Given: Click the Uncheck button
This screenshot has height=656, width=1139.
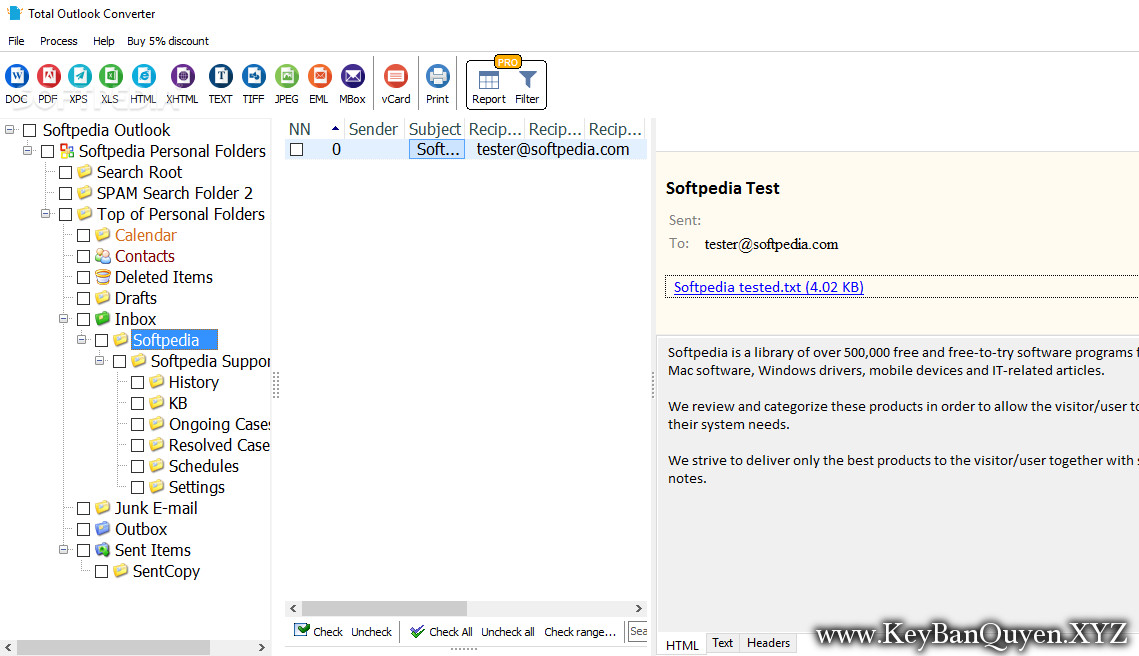Looking at the screenshot, I should coord(371,632).
